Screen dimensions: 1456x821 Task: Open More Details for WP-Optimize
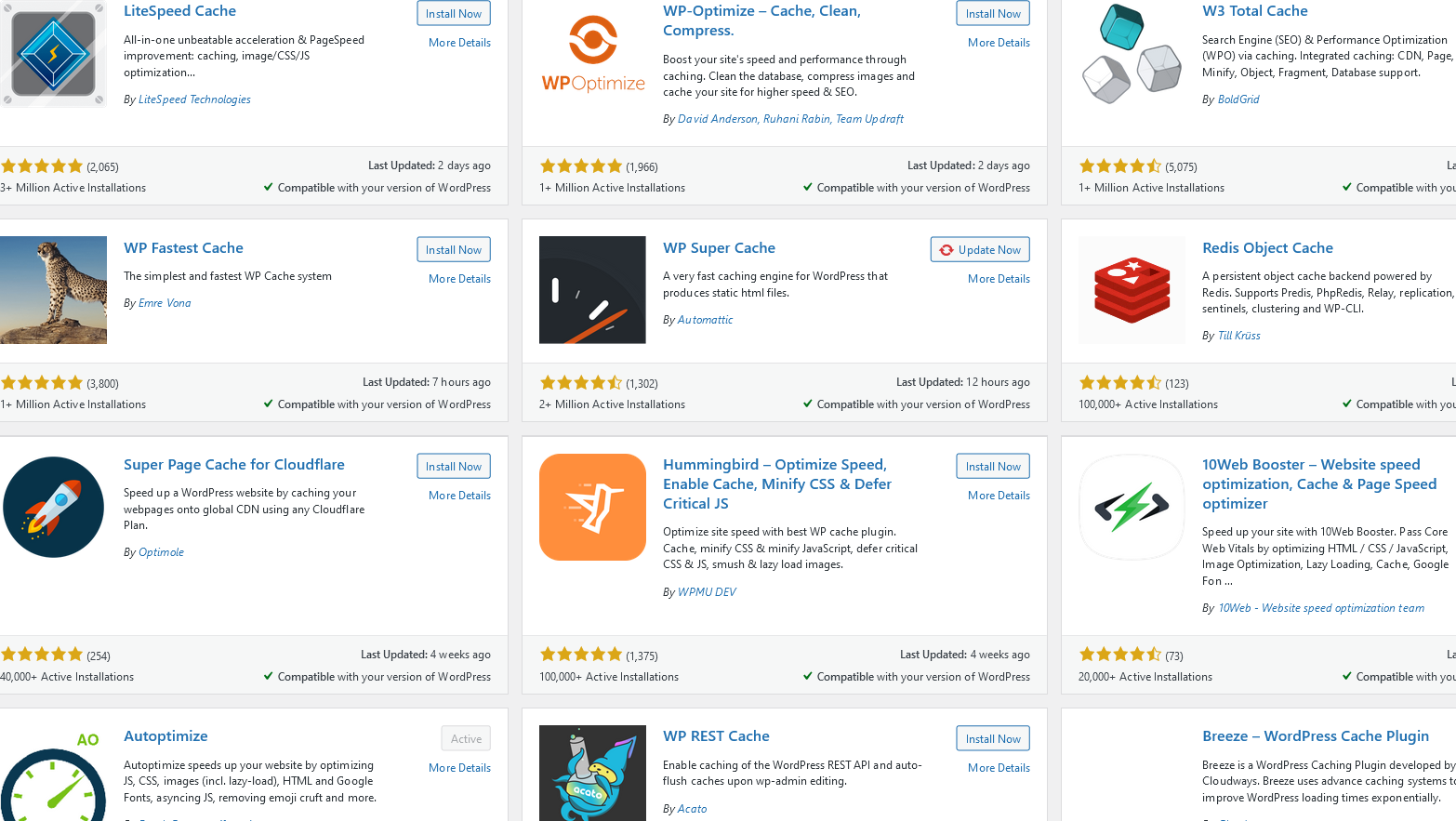[x=999, y=42]
